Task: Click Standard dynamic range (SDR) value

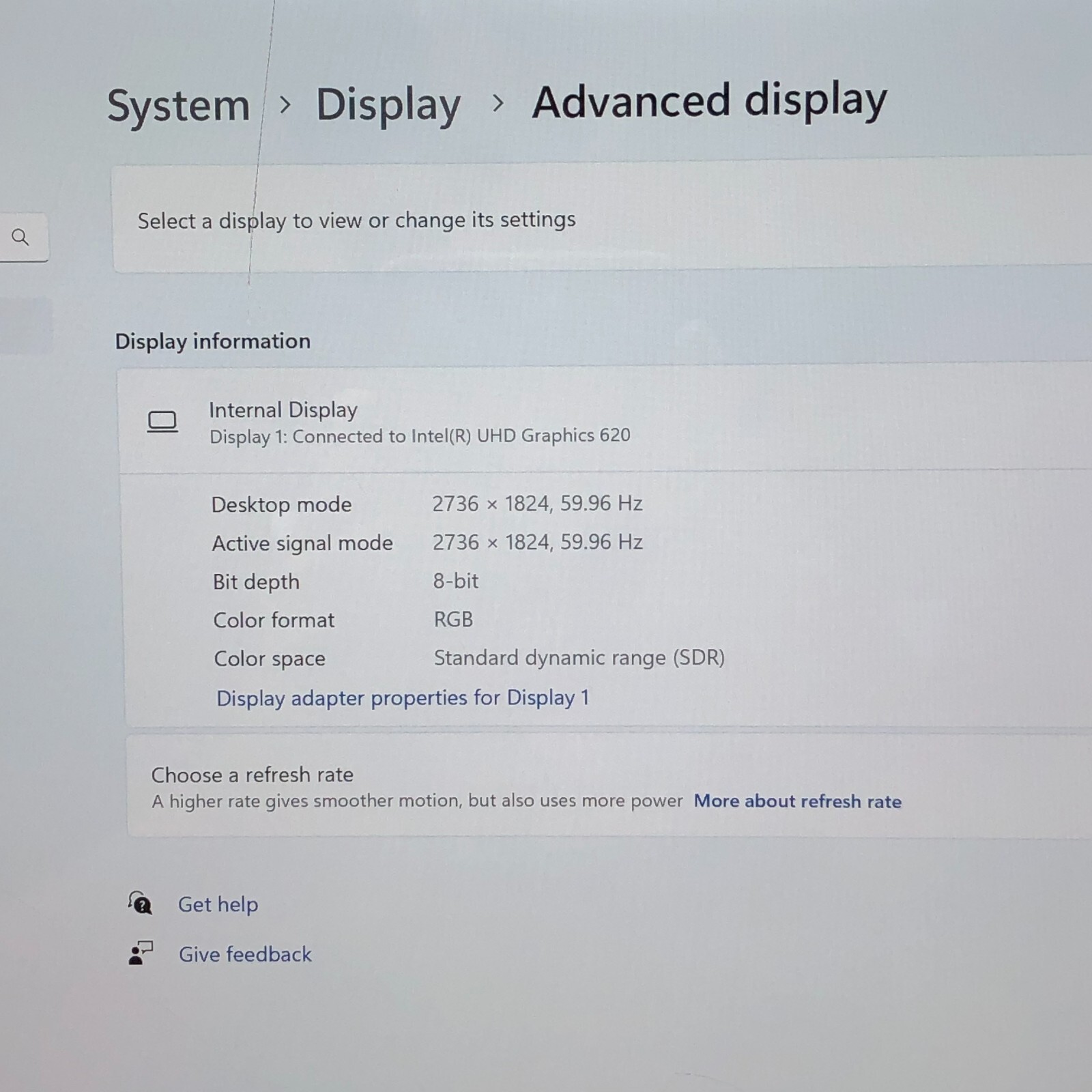Action: pos(579,658)
